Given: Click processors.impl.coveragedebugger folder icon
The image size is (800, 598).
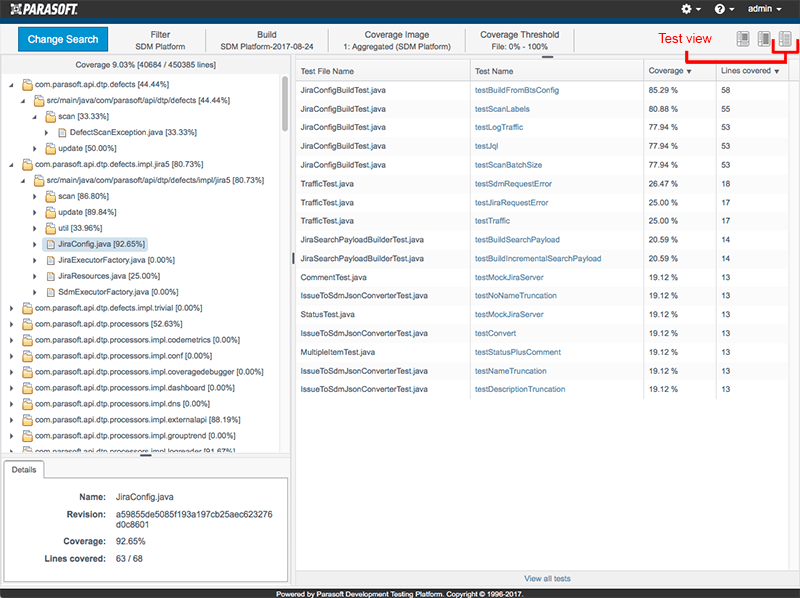Looking at the screenshot, I should click(27, 372).
